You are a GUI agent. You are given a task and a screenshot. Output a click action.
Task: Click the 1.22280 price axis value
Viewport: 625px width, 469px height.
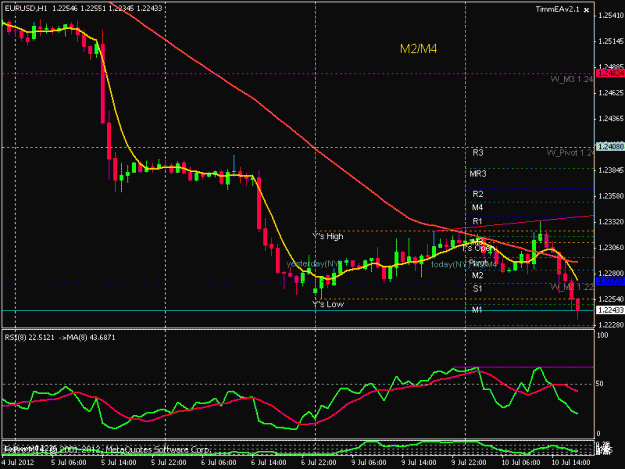pyautogui.click(x=611, y=325)
